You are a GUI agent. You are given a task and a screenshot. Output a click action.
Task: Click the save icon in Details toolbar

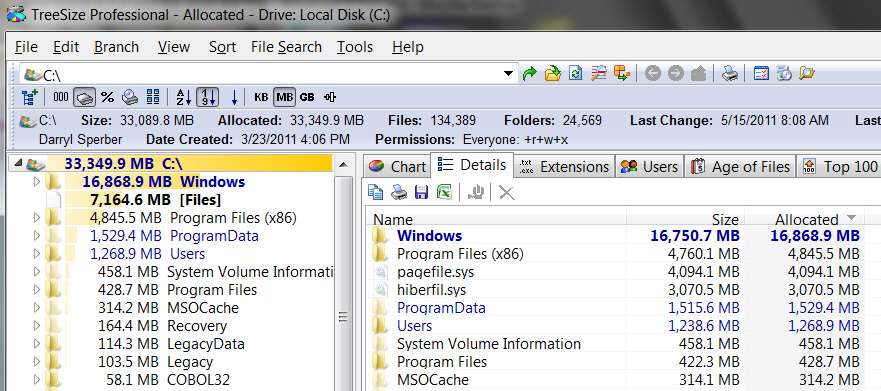click(x=421, y=192)
